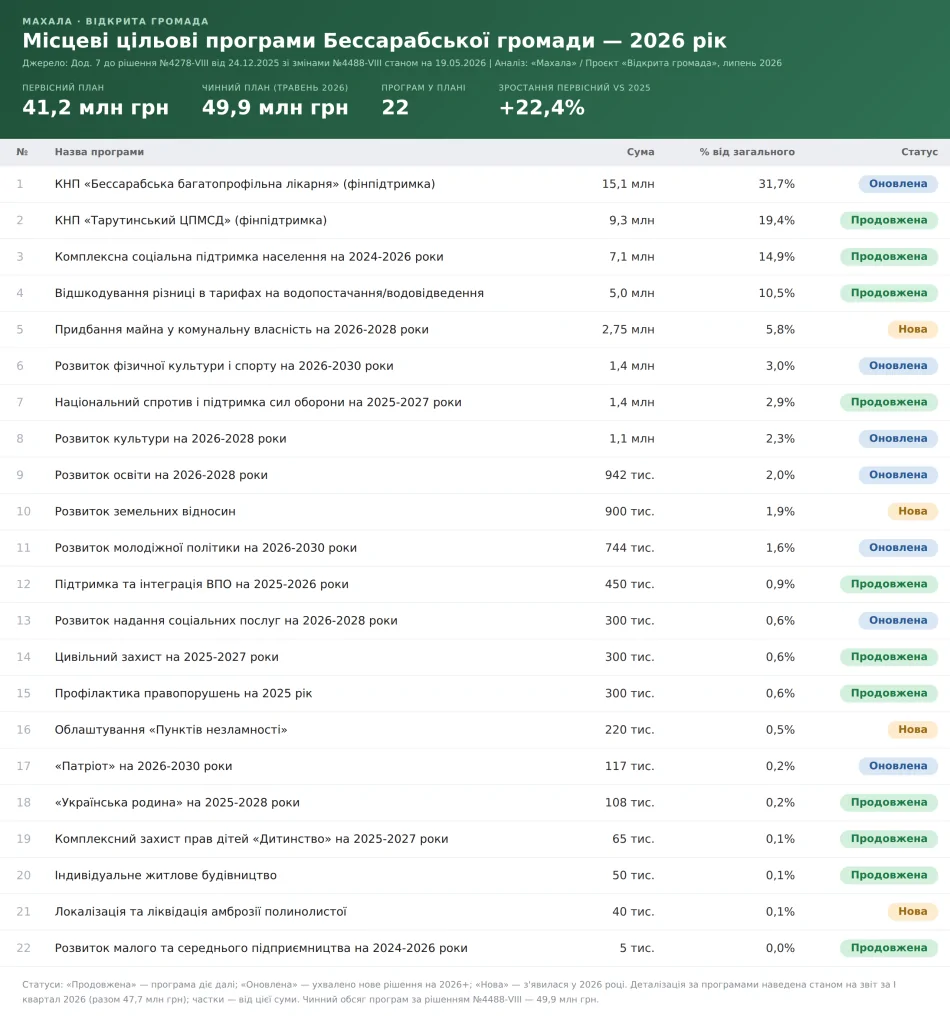Click the 'Сума' column header

pyautogui.click(x=640, y=152)
